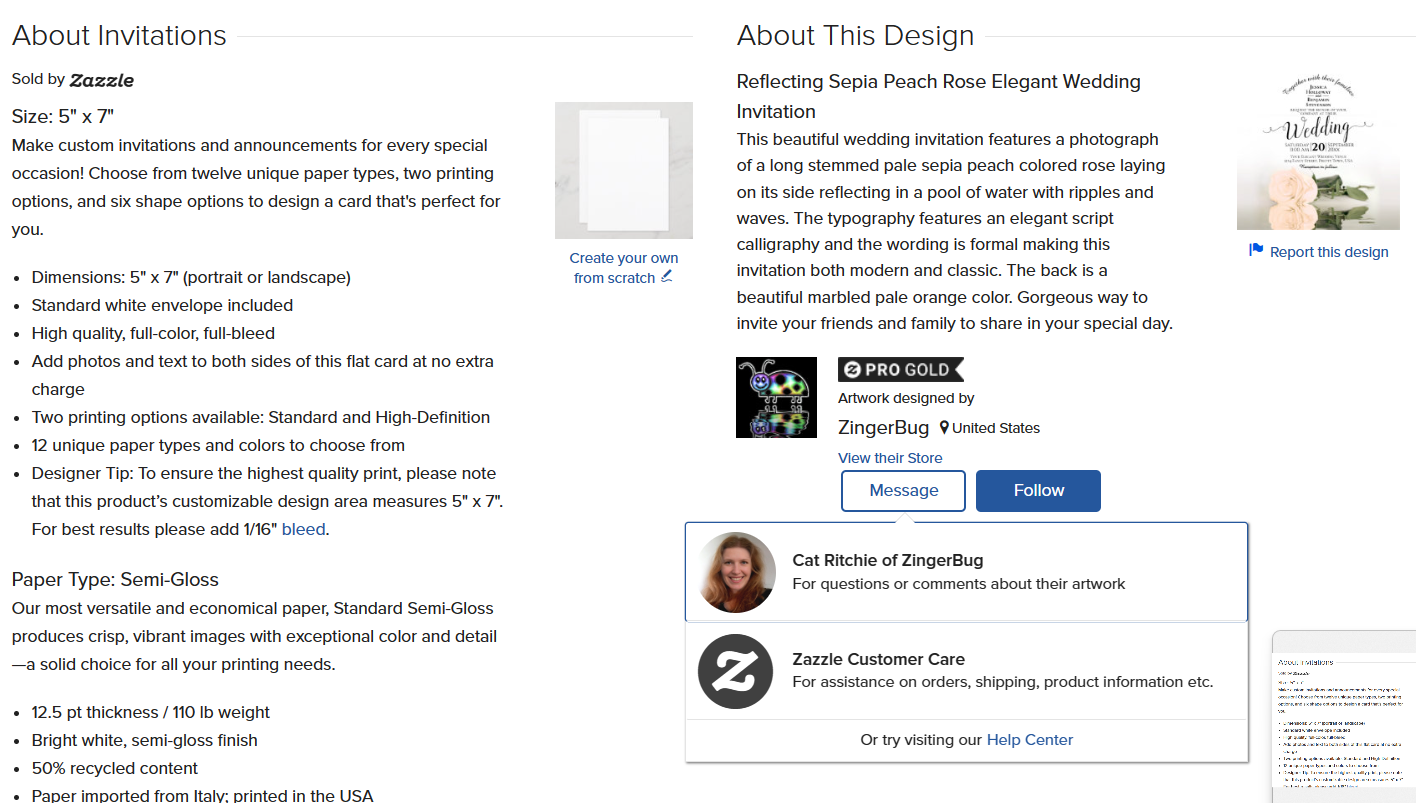
Task: Click the ZingerBug designer name
Action: pyautogui.click(x=884, y=428)
